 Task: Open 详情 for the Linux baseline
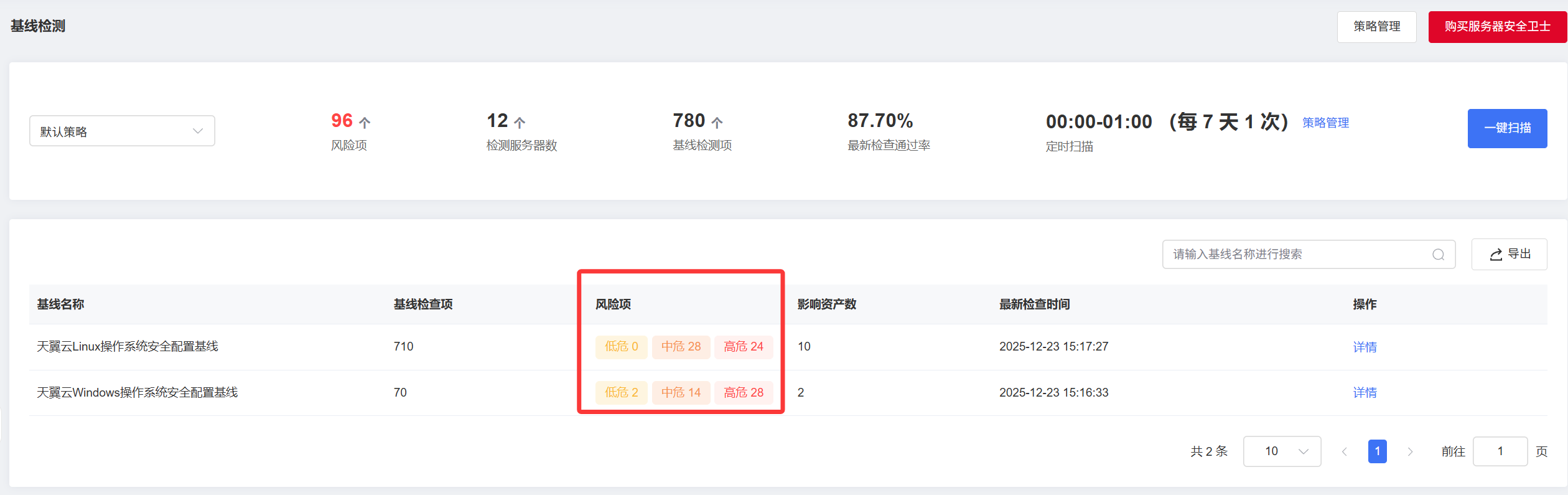pyautogui.click(x=1365, y=347)
